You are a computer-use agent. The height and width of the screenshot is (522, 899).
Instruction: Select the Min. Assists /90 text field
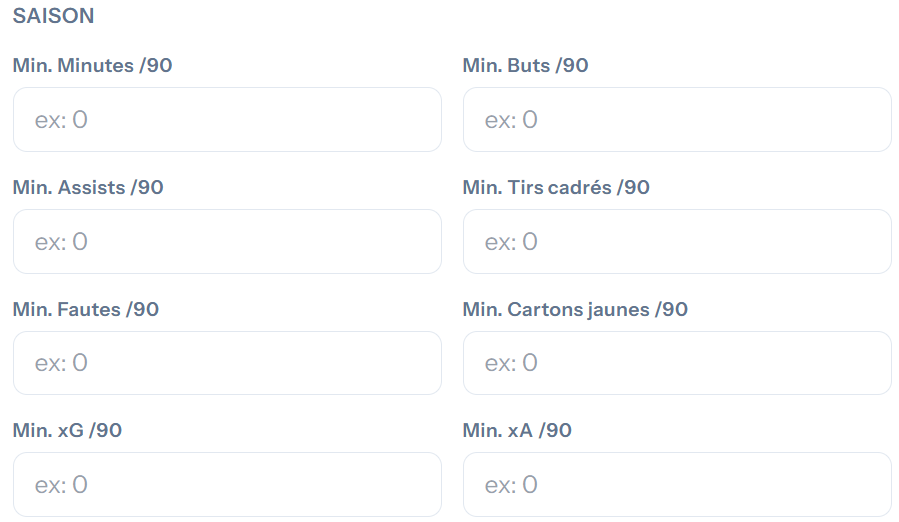click(x=227, y=242)
